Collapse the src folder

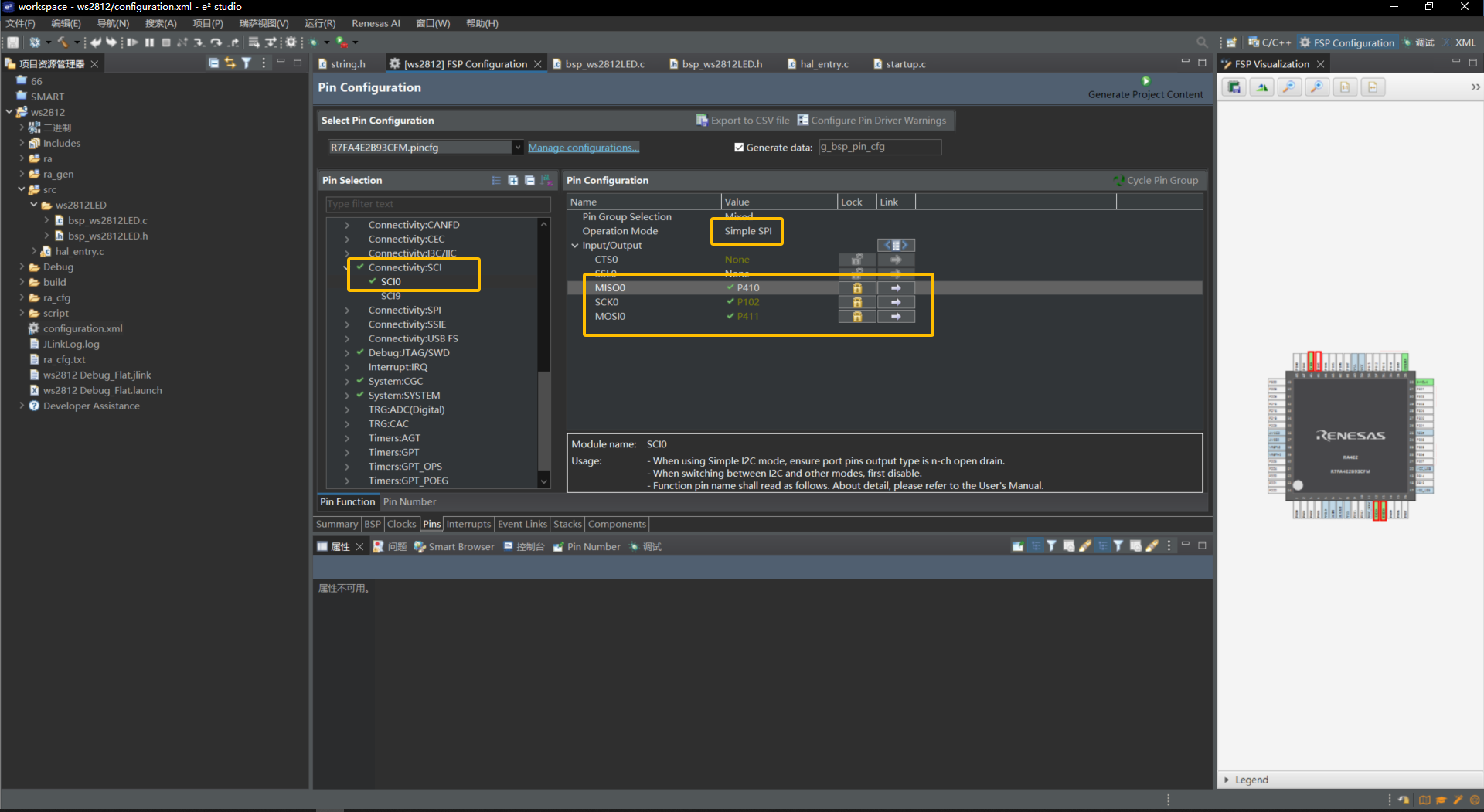pyautogui.click(x=22, y=189)
